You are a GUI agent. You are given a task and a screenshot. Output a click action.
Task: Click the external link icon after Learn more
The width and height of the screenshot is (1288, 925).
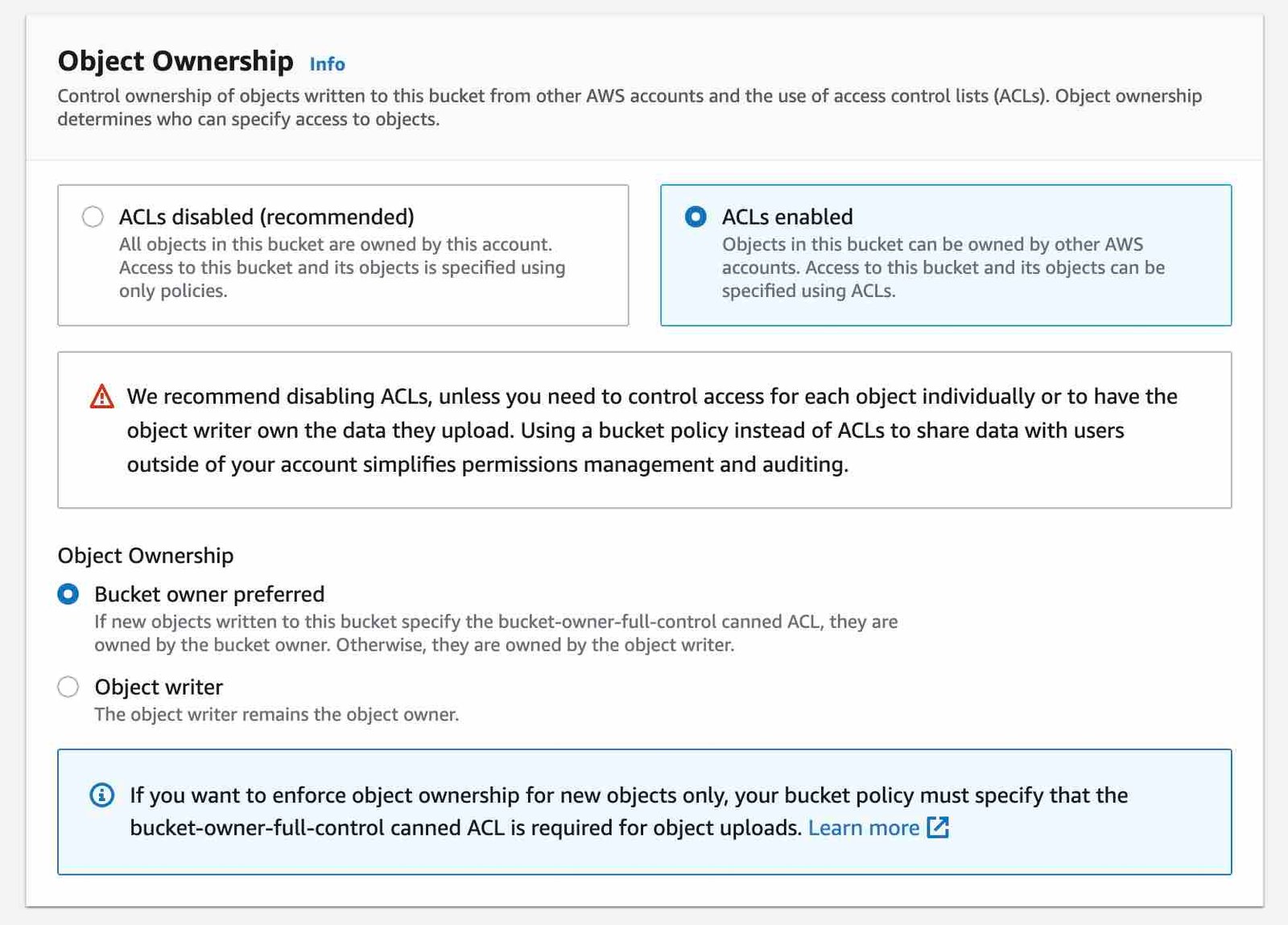pos(939,828)
